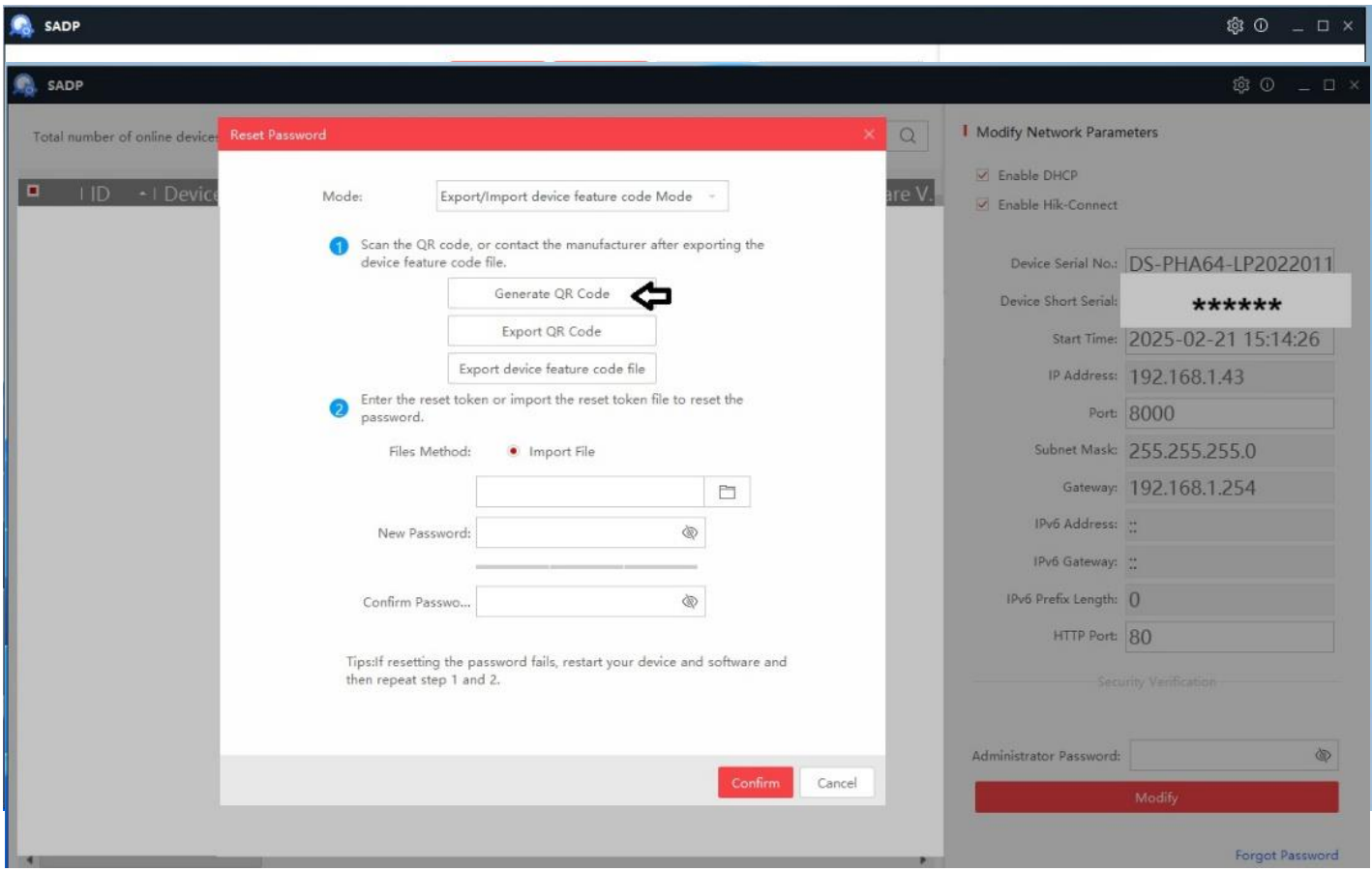This screenshot has width=1372, height=872.
Task: Toggle the Enable DHCP checkbox
Action: (x=983, y=175)
